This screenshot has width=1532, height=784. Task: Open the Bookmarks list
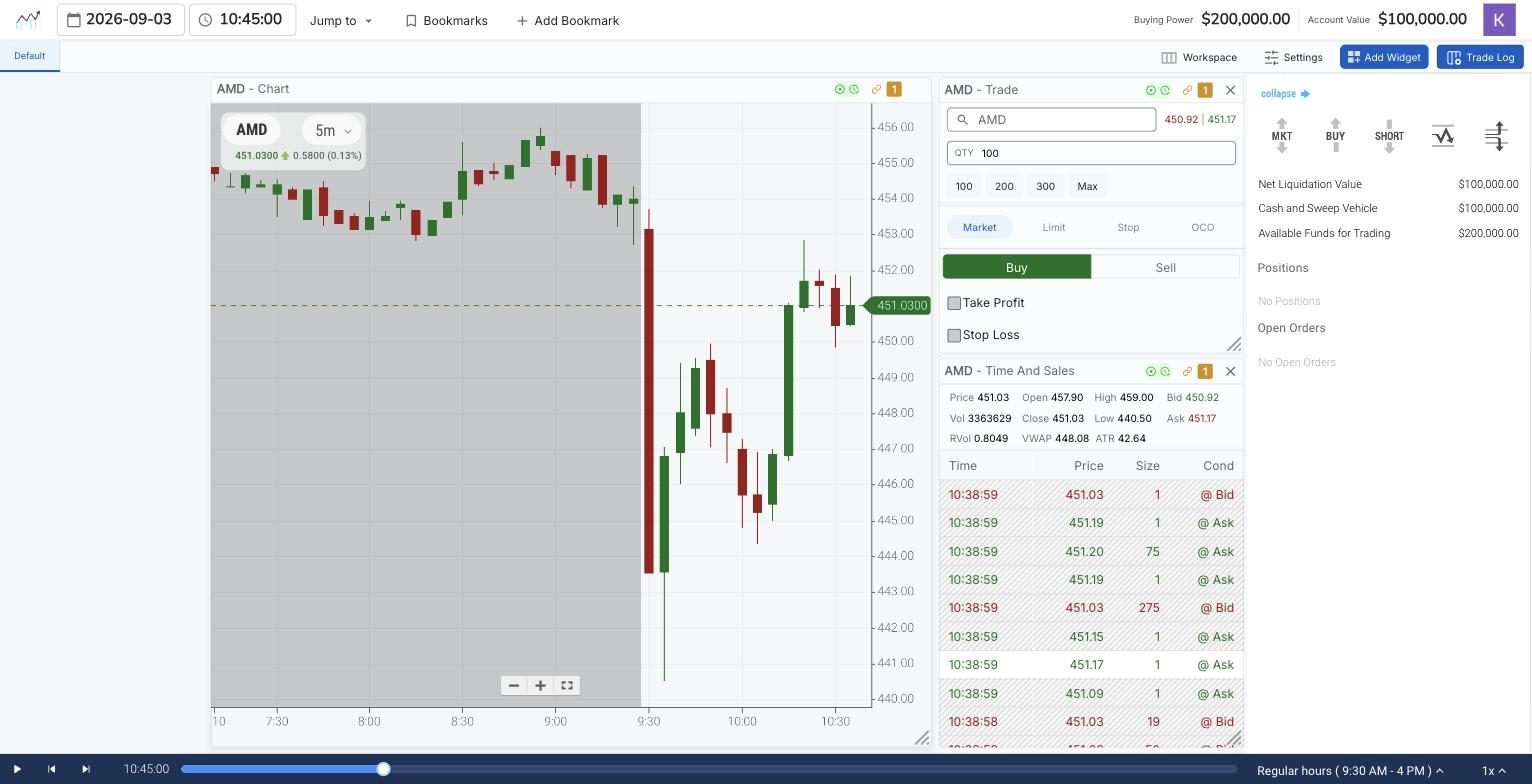pos(446,20)
